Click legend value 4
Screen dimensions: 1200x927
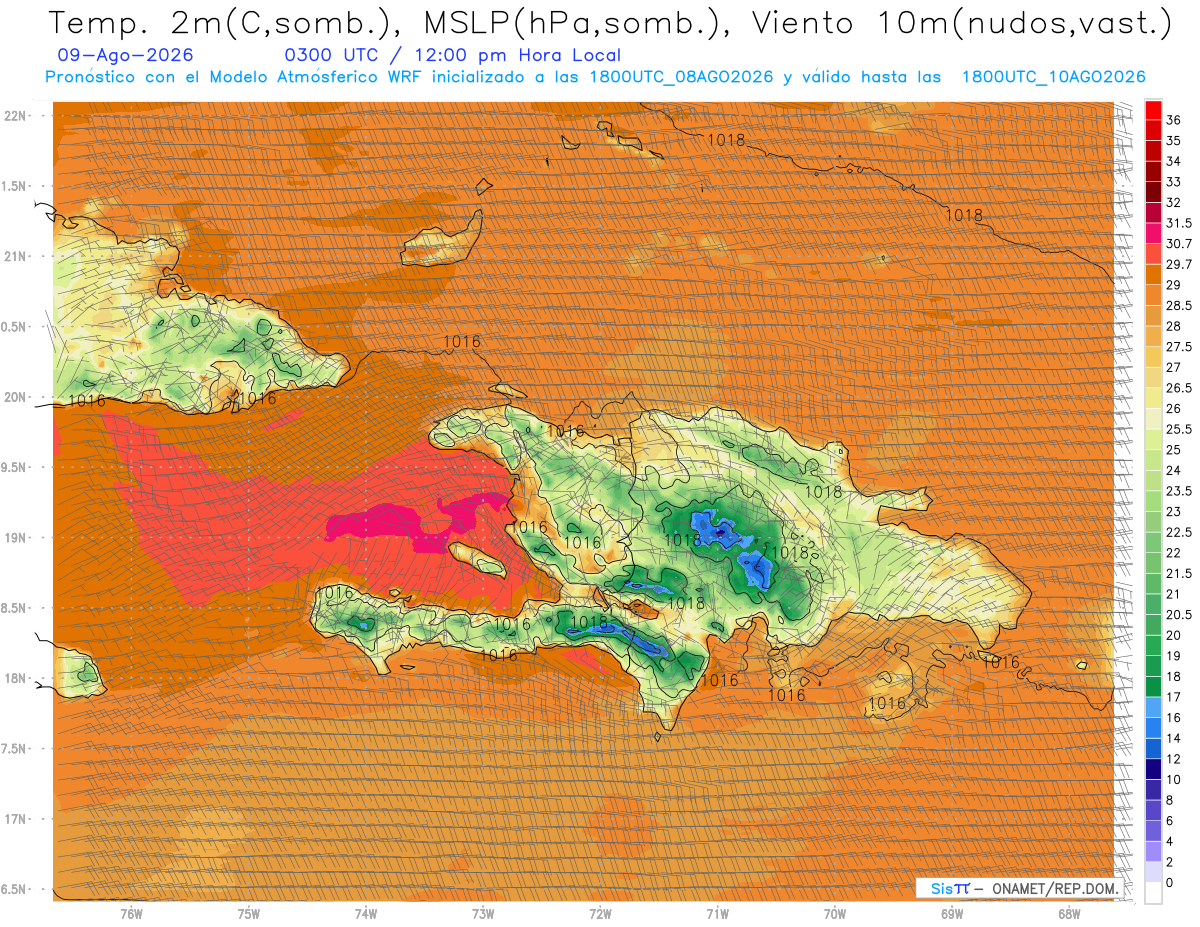point(1170,841)
